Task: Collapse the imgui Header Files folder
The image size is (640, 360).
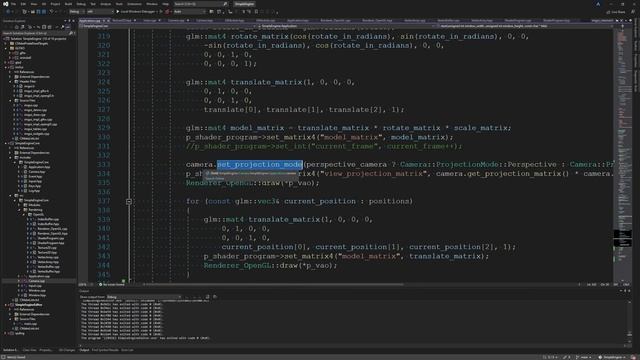Action: tap(11, 81)
